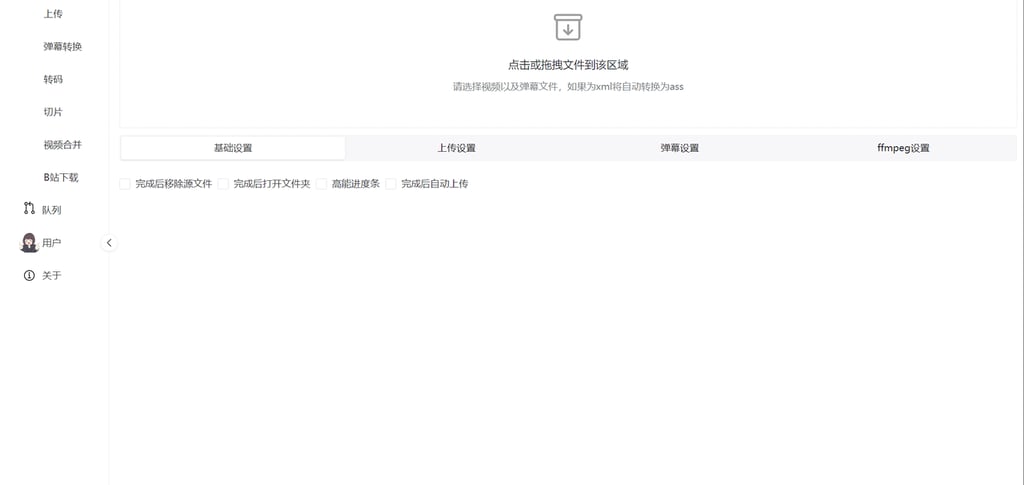Viewport: 1024px width, 485px height.
Task: Open B站下载 in the sidebar
Action: coord(61,177)
